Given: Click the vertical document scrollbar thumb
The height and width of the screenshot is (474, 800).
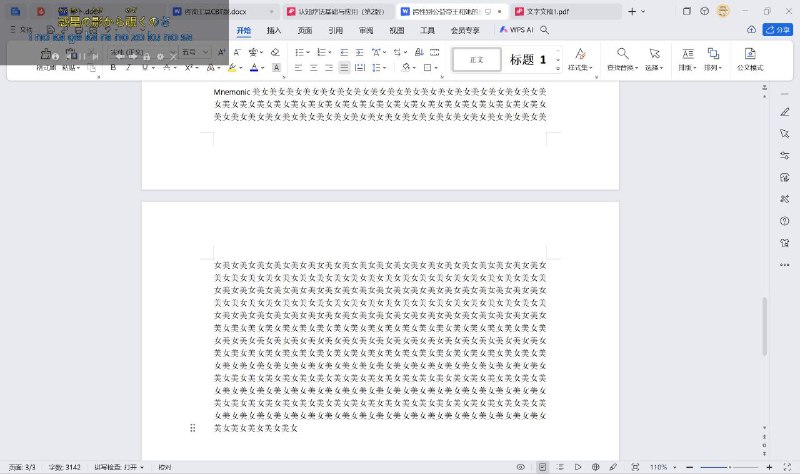Looking at the screenshot, I should click(764, 326).
